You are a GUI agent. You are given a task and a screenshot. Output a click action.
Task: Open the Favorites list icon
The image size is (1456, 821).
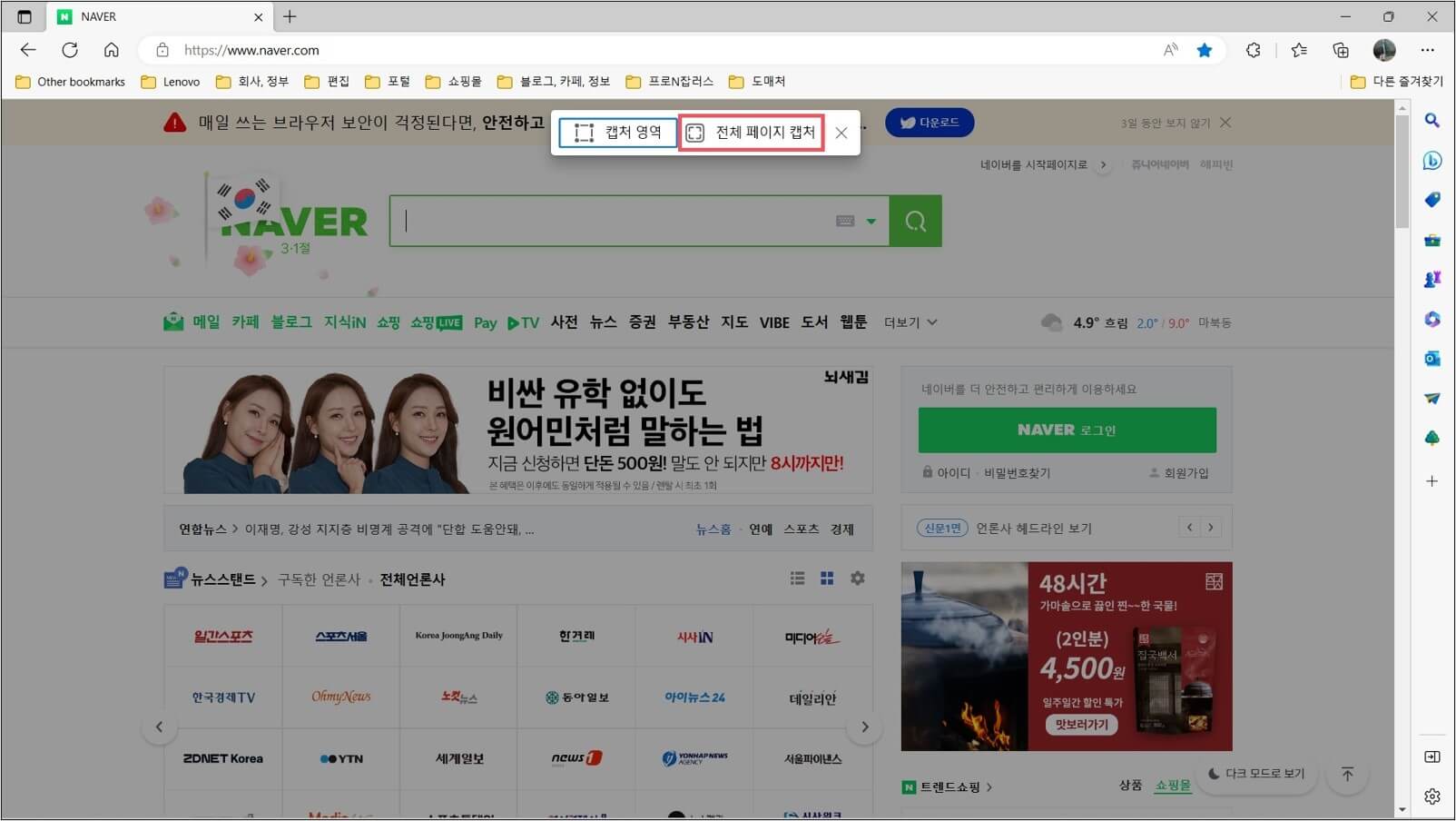[1299, 50]
